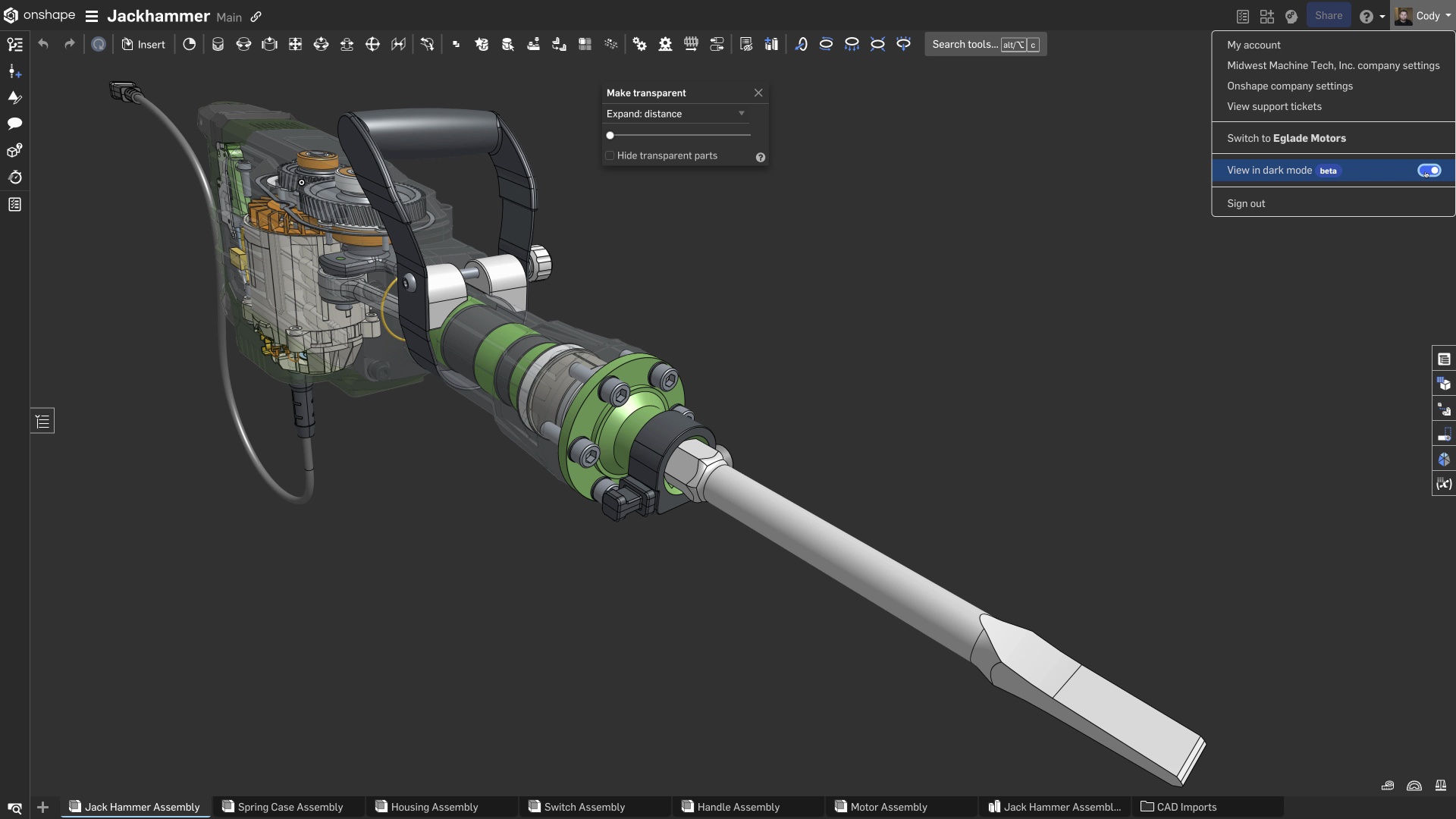1456x819 pixels.
Task: Open the variable table icon on right
Action: pyautogui.click(x=1444, y=484)
